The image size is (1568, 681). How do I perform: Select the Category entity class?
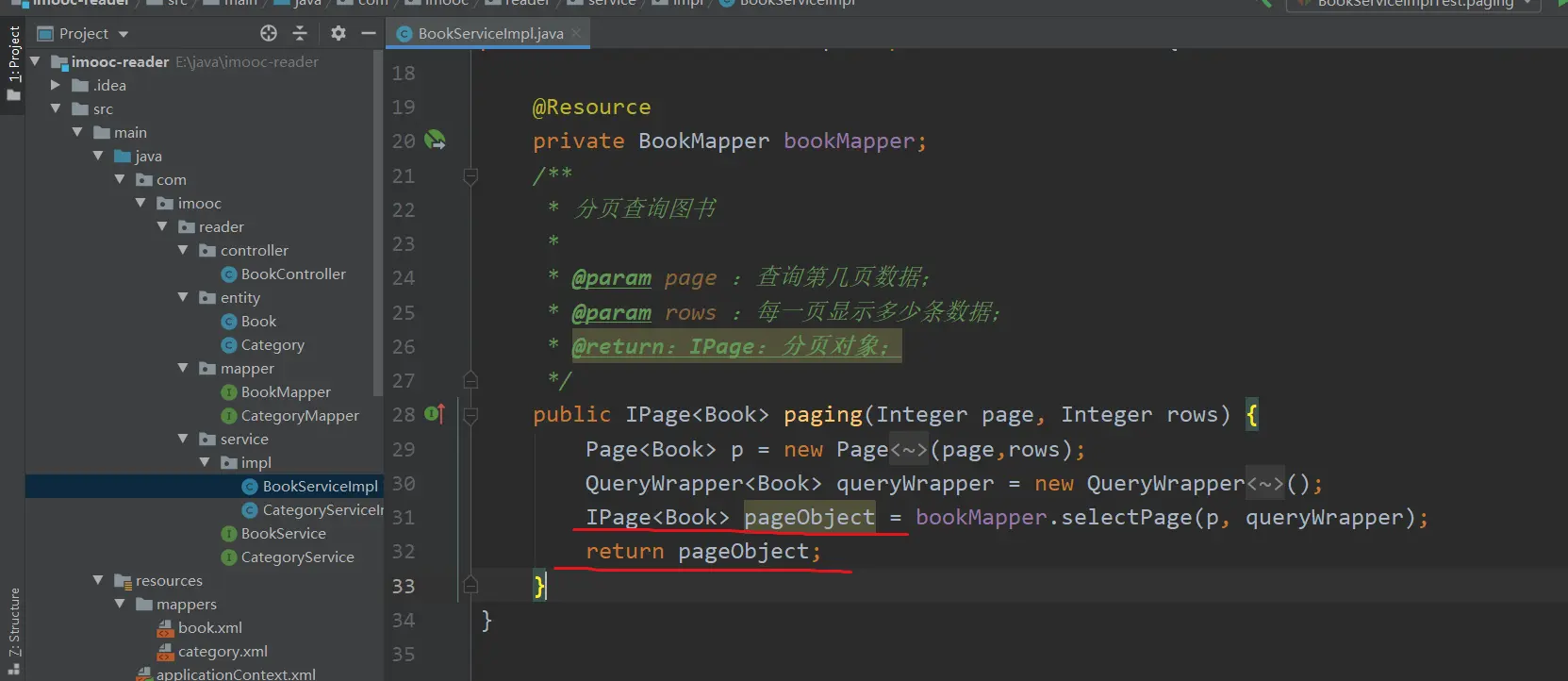pos(272,344)
